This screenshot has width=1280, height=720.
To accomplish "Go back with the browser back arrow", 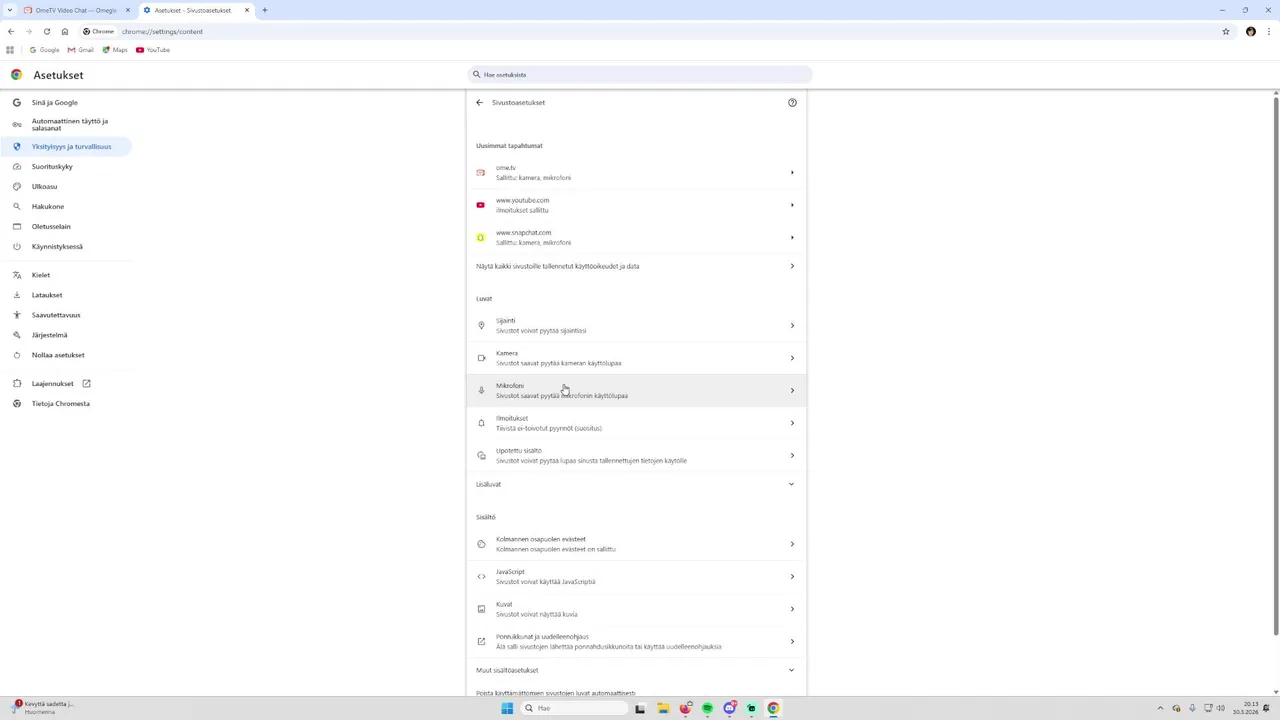I will 11,31.
